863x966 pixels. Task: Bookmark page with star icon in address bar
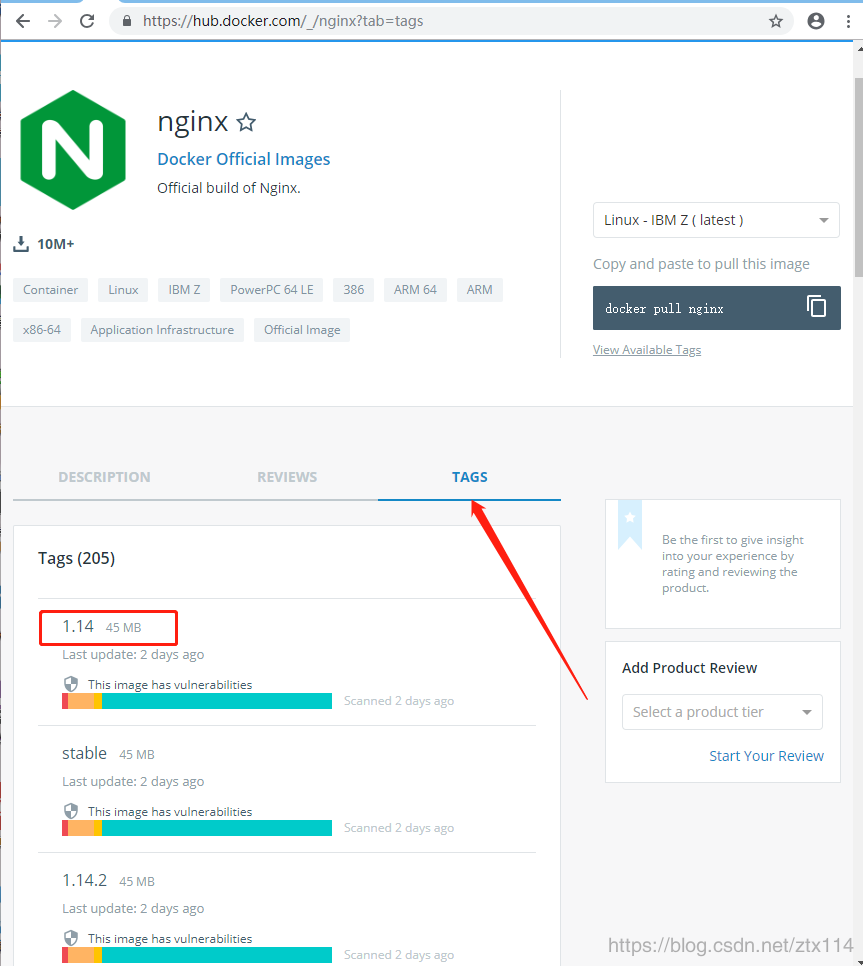(776, 21)
